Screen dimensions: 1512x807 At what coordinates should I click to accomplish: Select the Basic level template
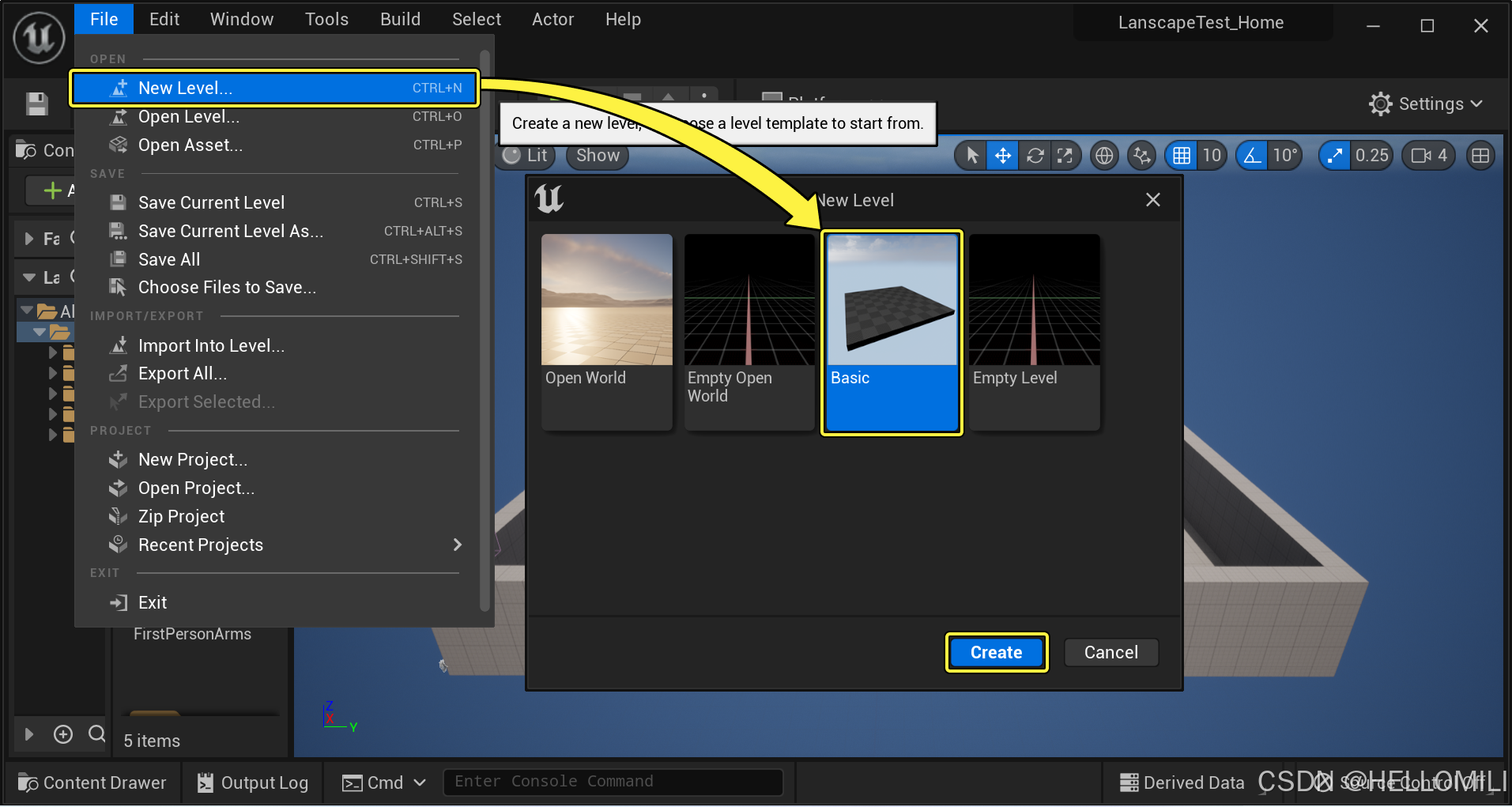[892, 332]
